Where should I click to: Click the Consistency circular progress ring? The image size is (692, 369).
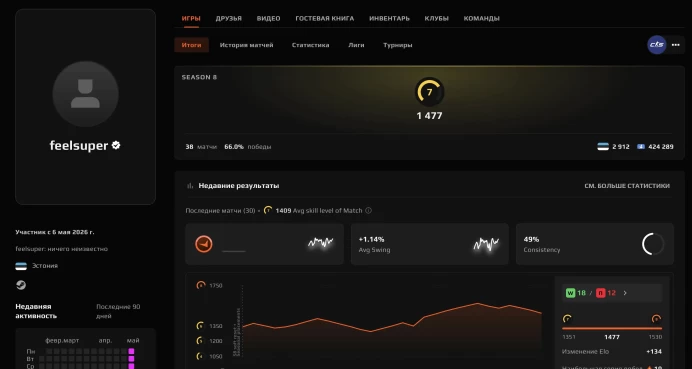pos(653,244)
